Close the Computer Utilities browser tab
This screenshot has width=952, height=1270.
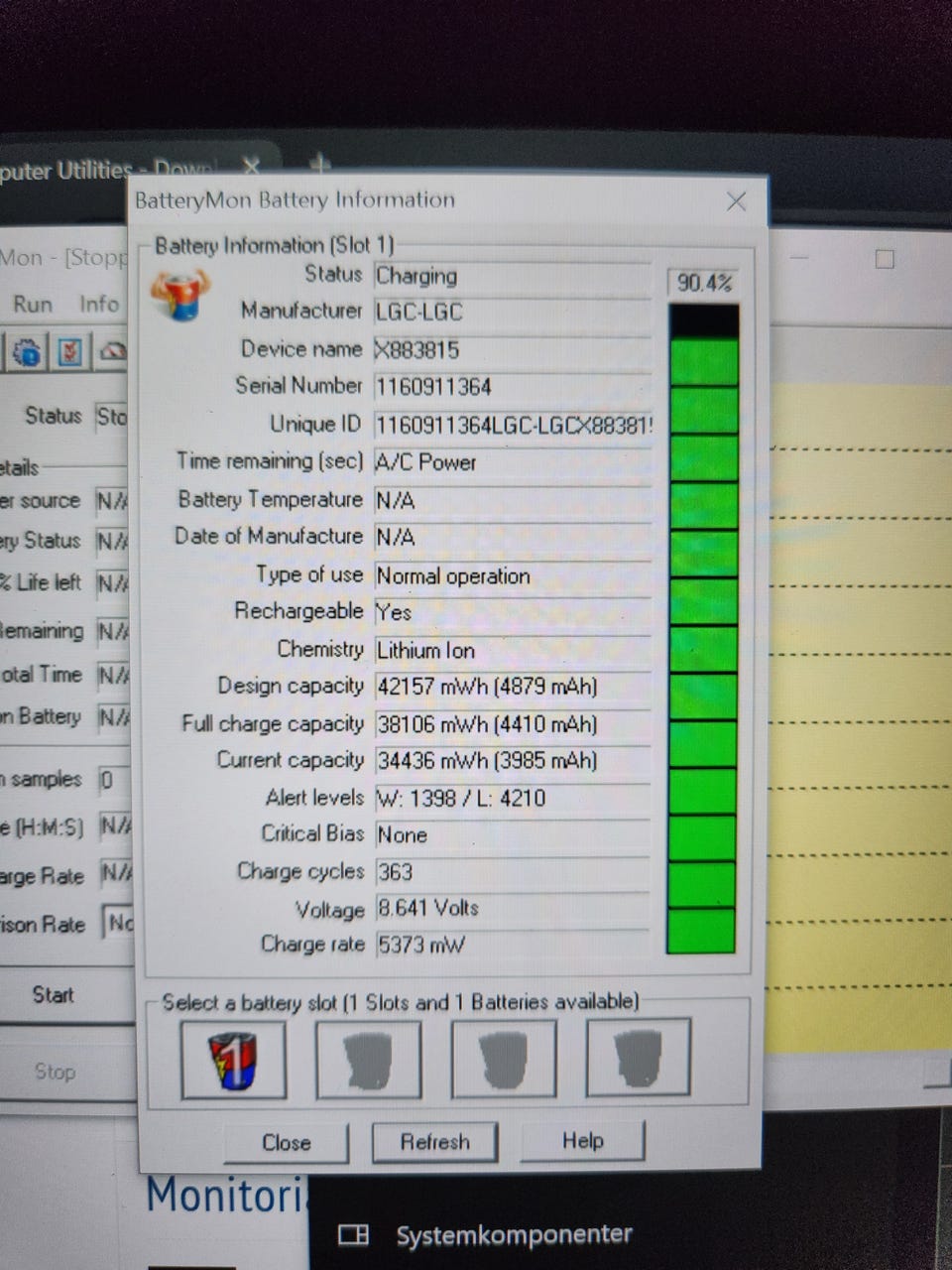click(251, 166)
